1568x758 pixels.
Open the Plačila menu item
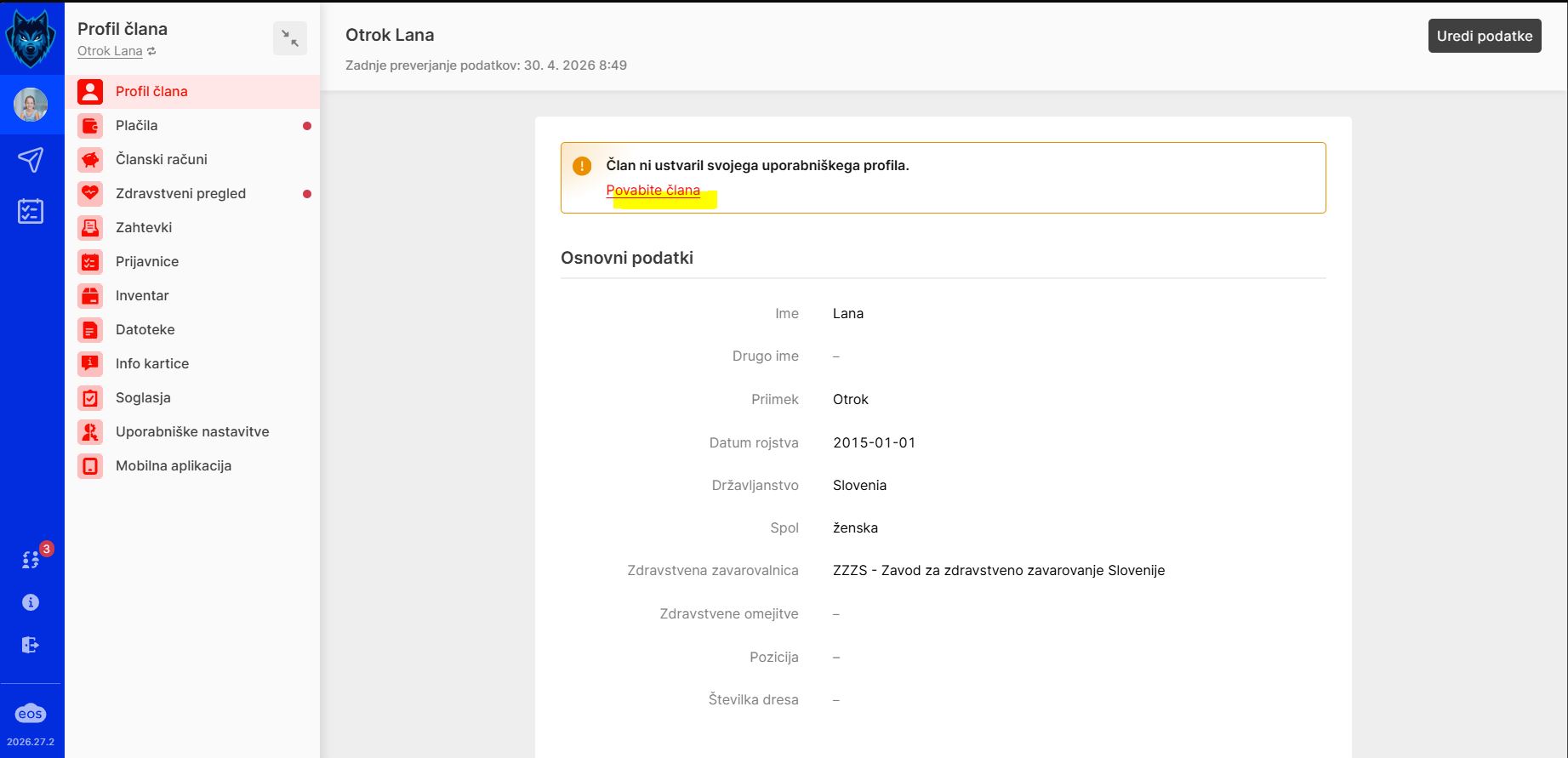(192, 125)
